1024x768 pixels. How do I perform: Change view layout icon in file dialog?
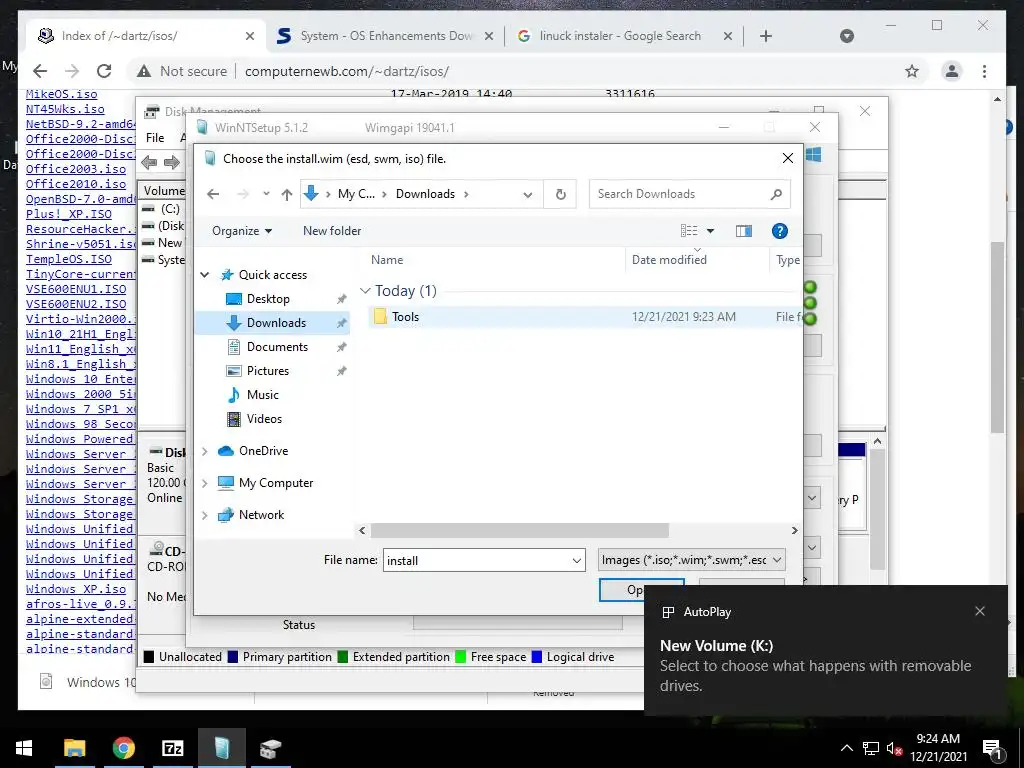[x=689, y=231]
